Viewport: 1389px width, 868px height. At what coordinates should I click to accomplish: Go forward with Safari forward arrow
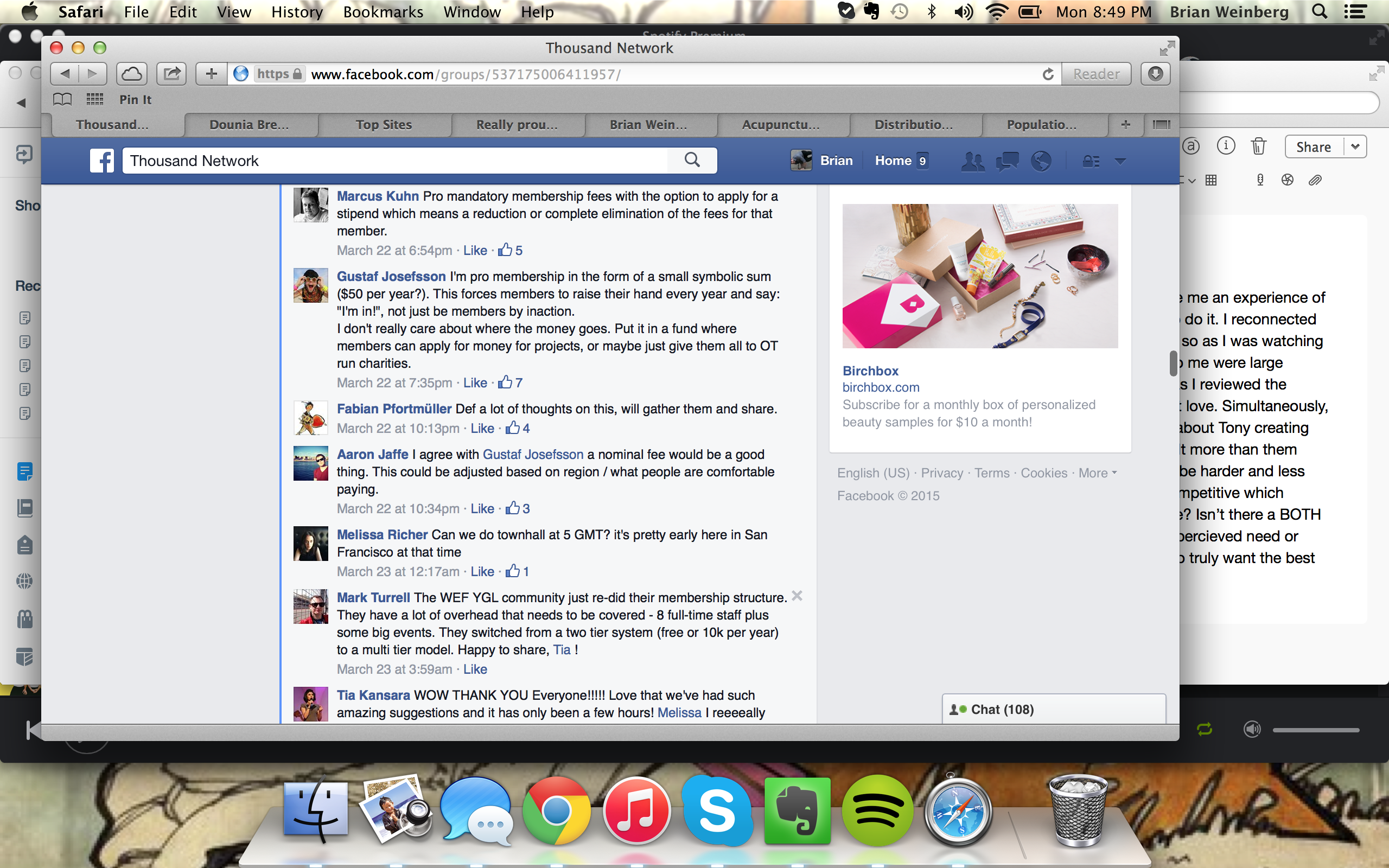point(92,74)
